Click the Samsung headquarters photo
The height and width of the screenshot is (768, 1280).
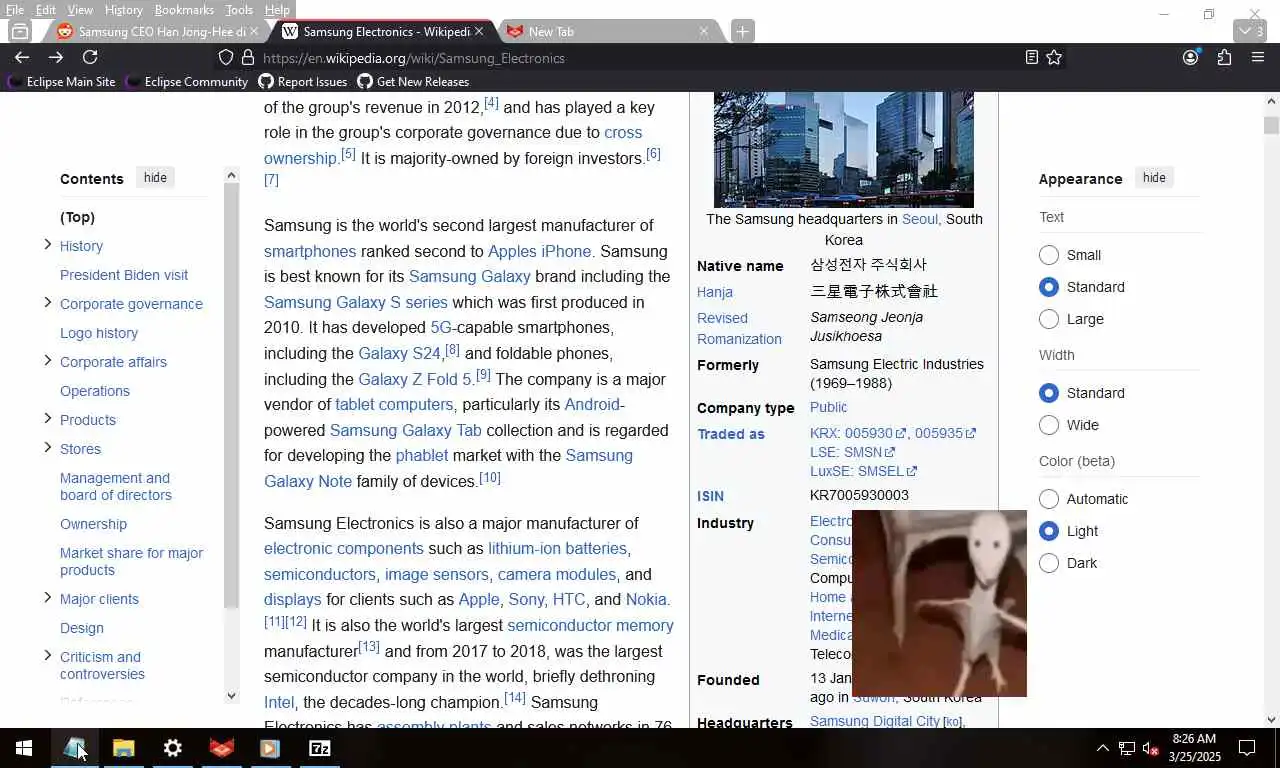[843, 149]
